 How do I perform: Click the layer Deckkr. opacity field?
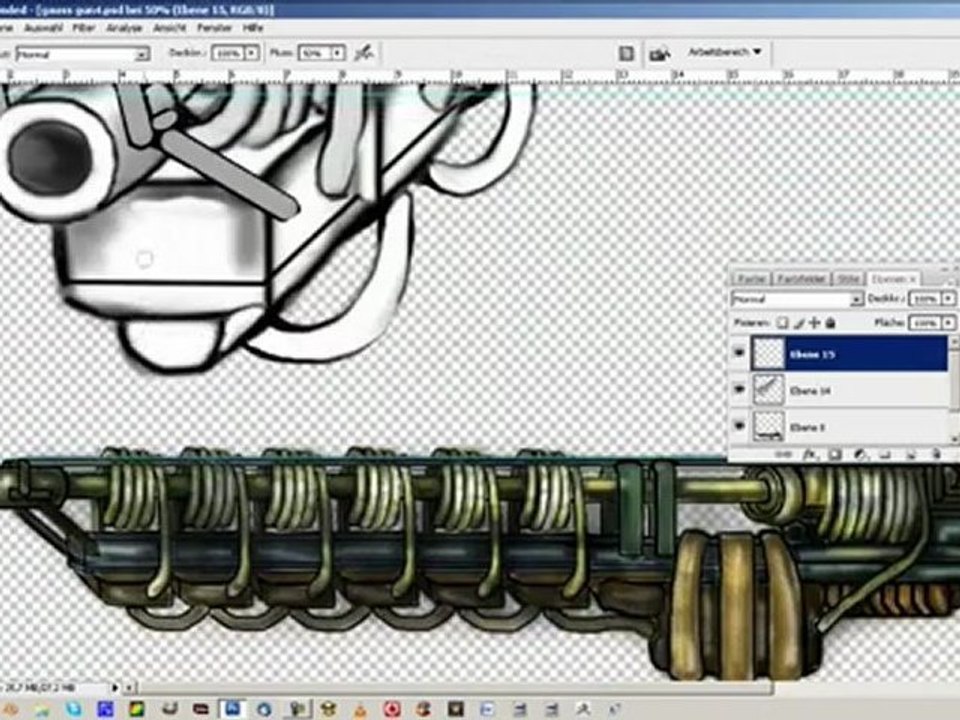(924, 299)
